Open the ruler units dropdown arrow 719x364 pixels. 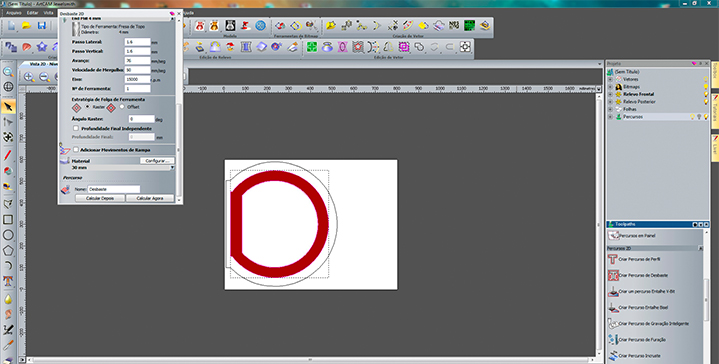pos(598,88)
